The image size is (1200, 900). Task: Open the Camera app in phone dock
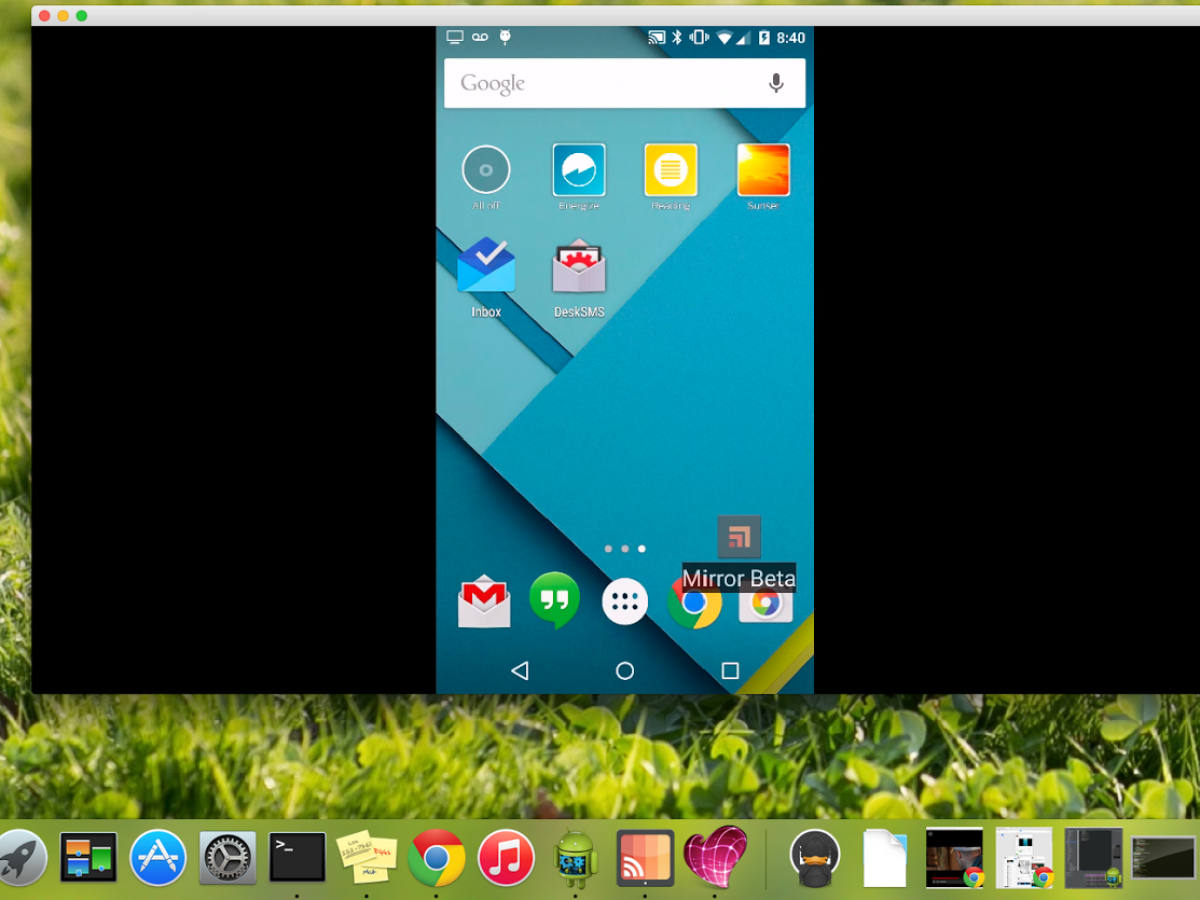pyautogui.click(x=765, y=603)
